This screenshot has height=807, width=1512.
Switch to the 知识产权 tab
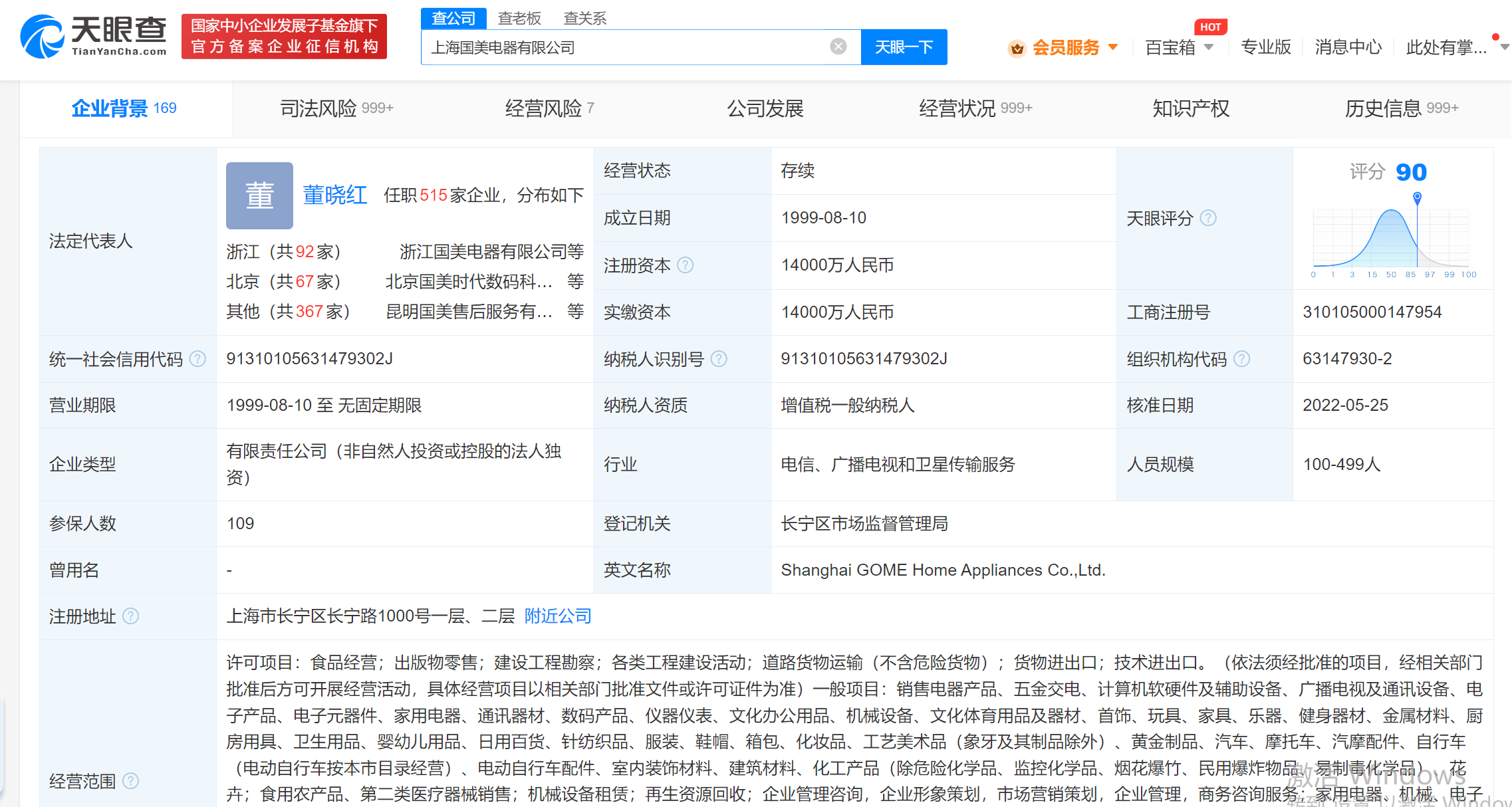pyautogui.click(x=1191, y=108)
